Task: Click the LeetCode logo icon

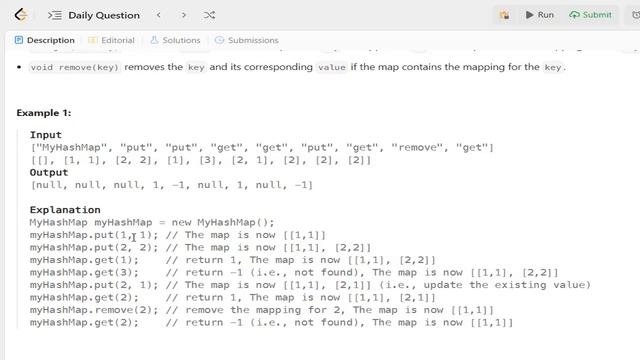Action: click(20, 15)
